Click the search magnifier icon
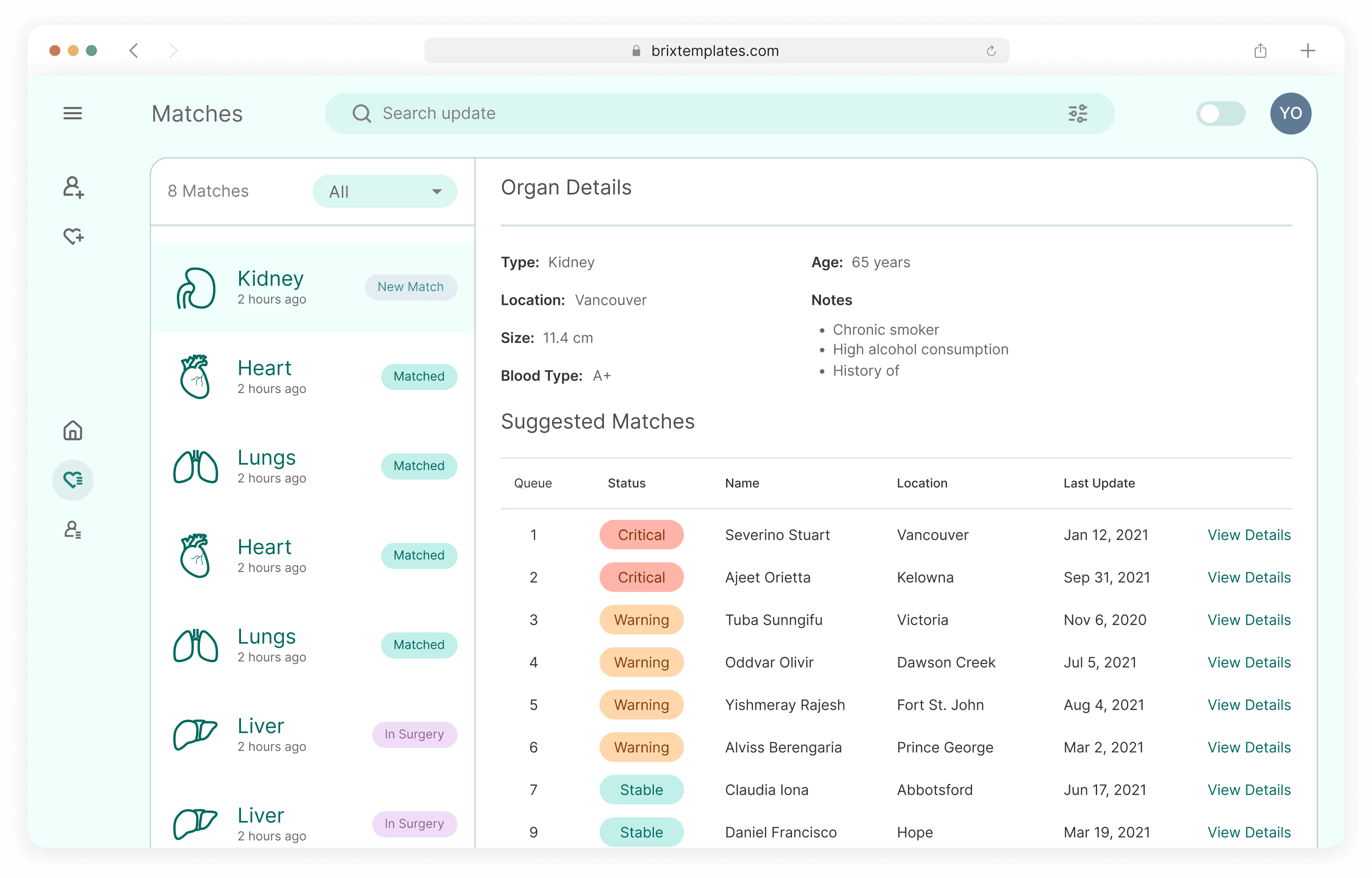 point(362,114)
